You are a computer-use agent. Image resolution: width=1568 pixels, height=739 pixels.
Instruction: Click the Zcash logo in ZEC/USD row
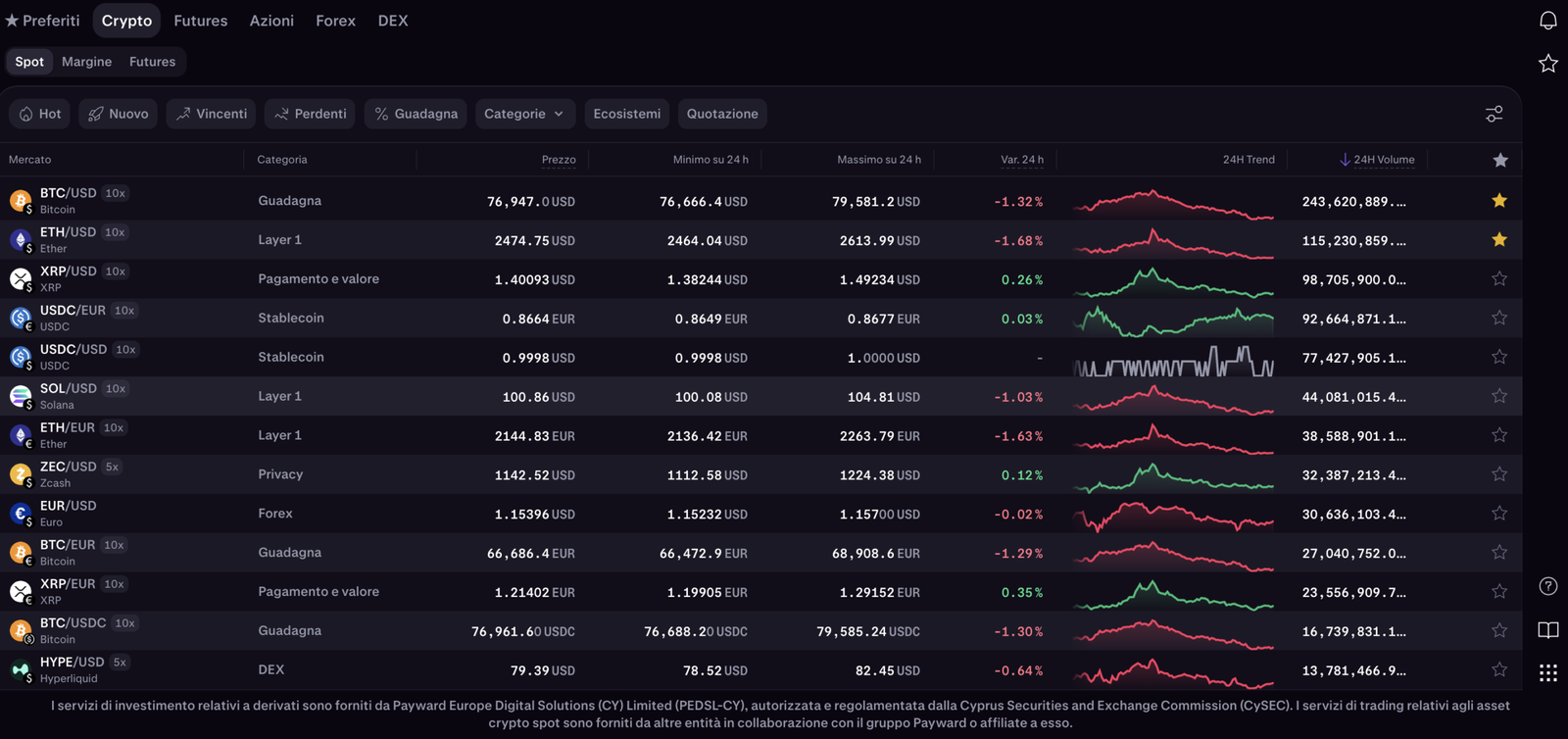[x=20, y=474]
